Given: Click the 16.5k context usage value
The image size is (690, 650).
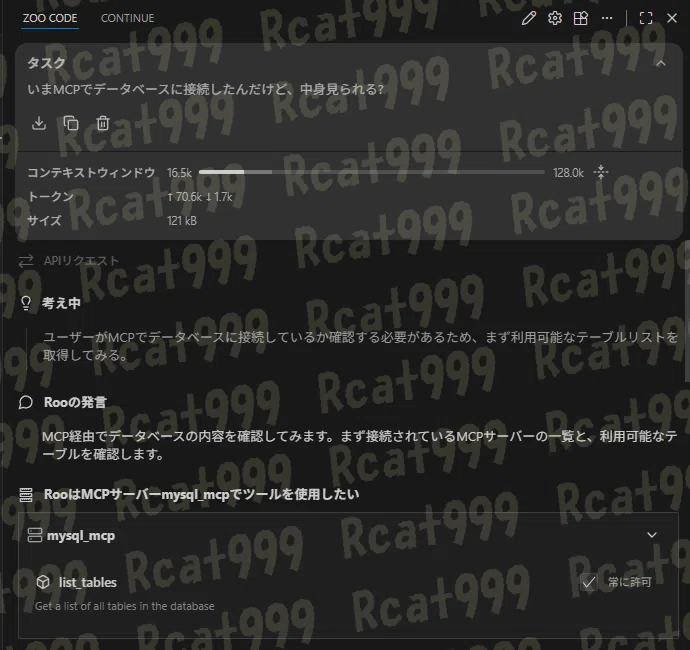Looking at the screenshot, I should (x=180, y=173).
